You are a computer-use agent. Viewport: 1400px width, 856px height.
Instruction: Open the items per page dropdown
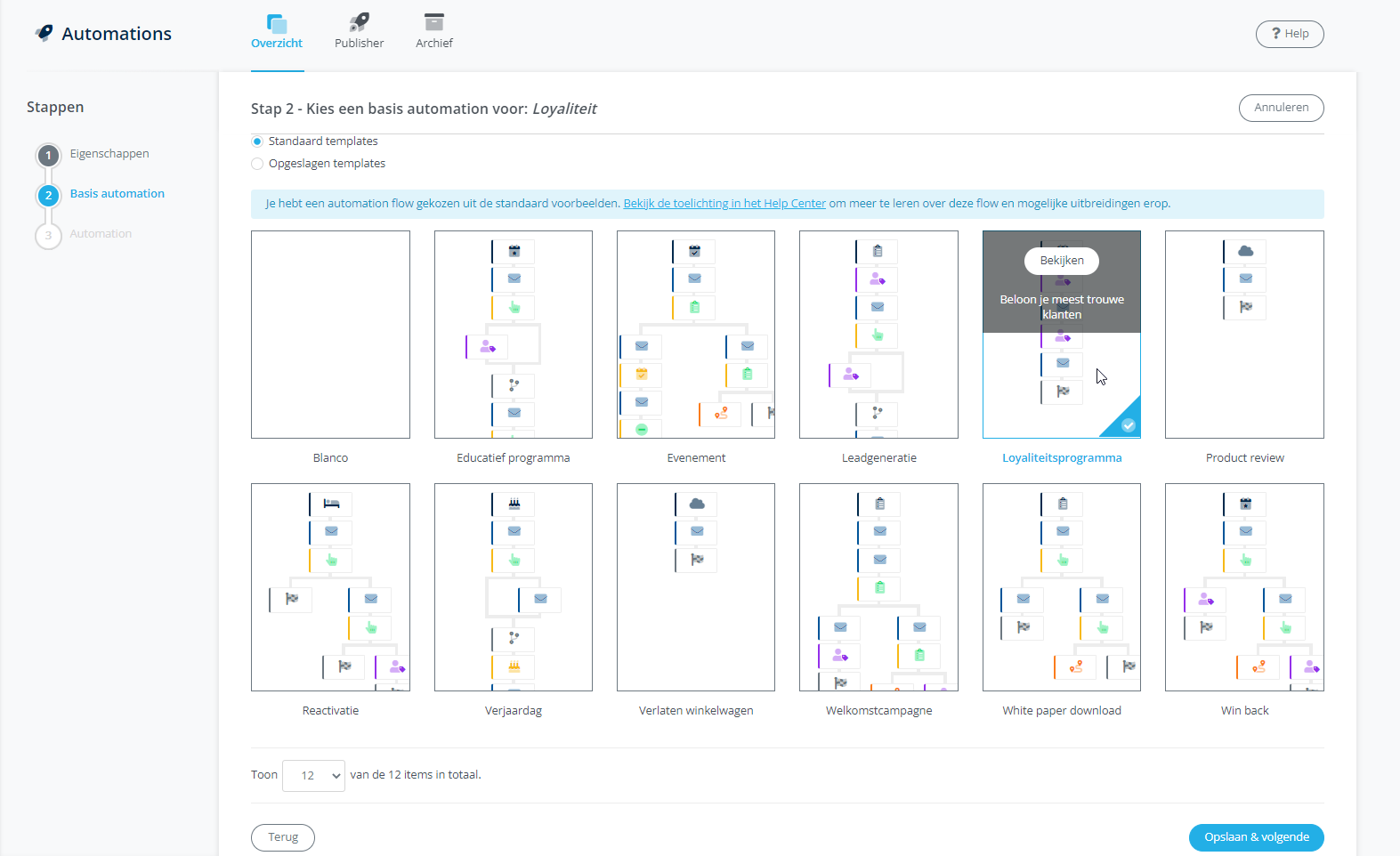pyautogui.click(x=313, y=776)
